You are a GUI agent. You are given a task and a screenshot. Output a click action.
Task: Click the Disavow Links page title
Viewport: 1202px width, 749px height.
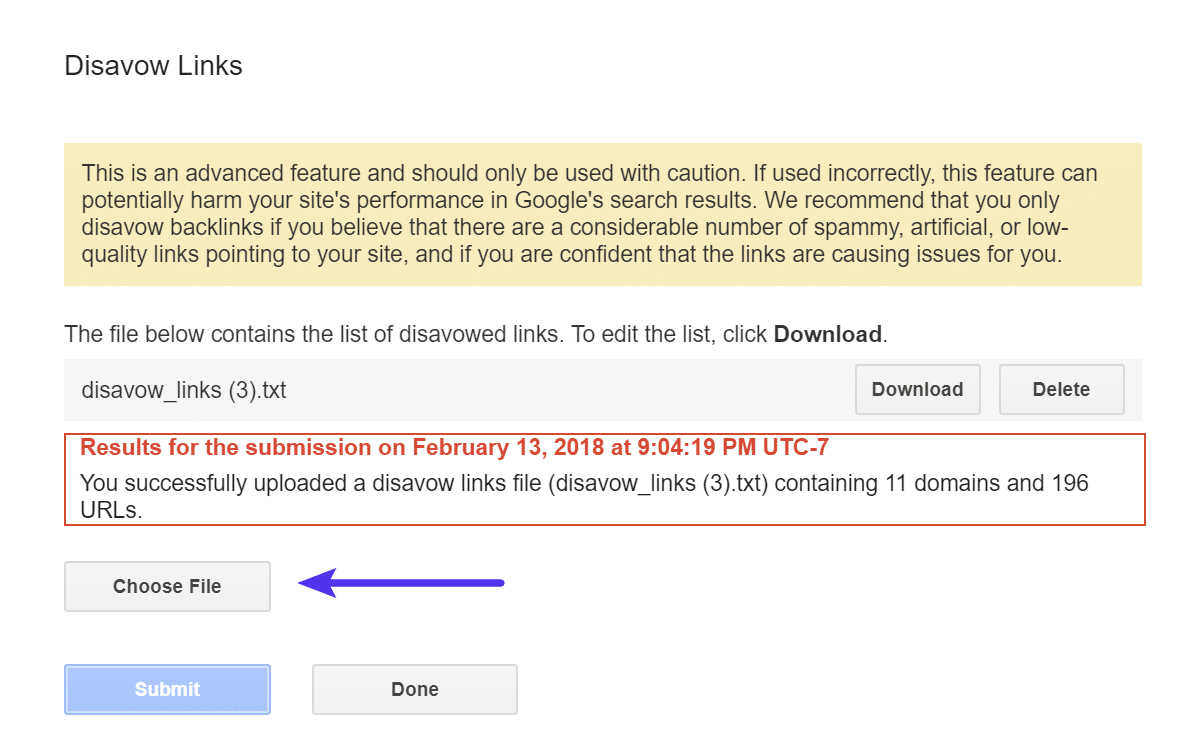tap(153, 65)
